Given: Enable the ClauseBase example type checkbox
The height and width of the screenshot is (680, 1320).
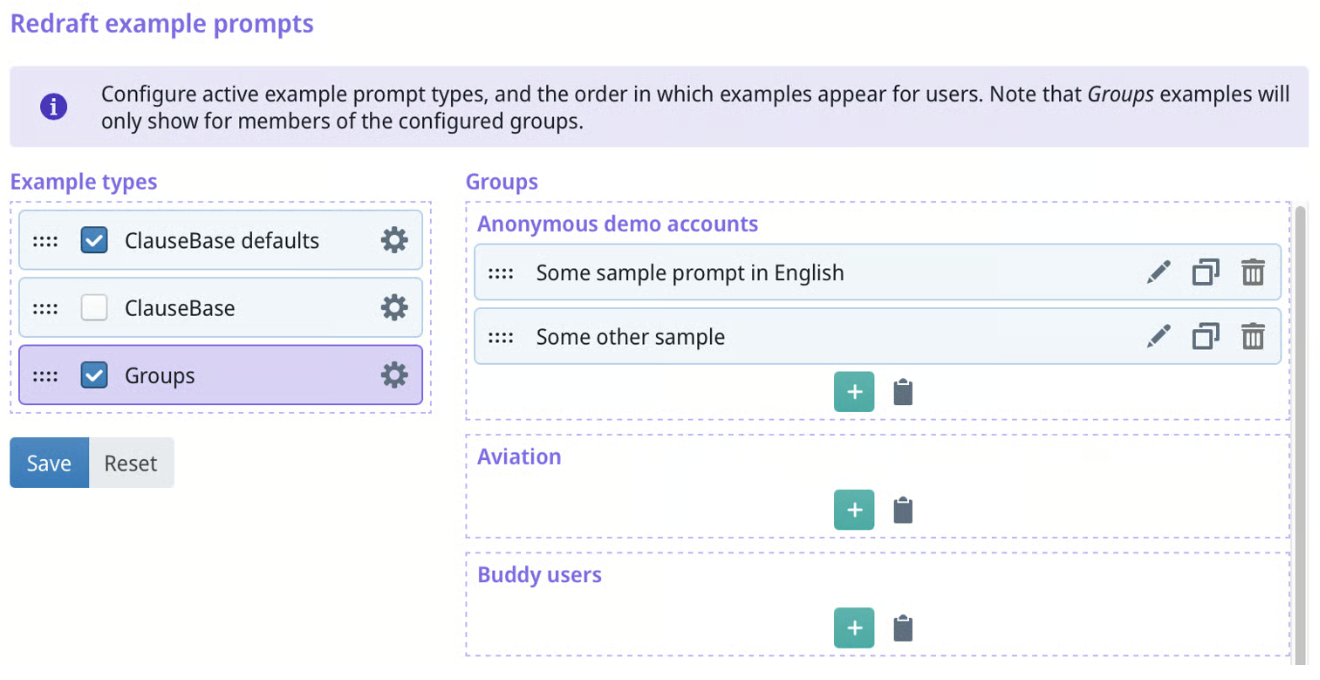Looking at the screenshot, I should point(94,308).
